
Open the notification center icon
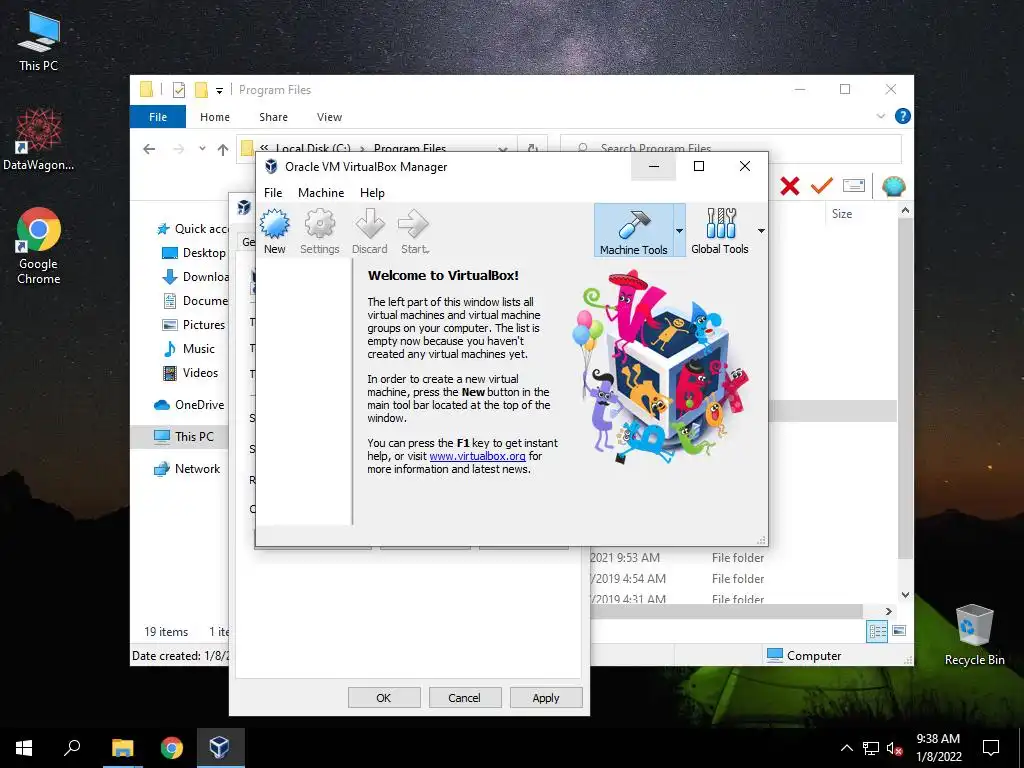pyautogui.click(x=991, y=748)
